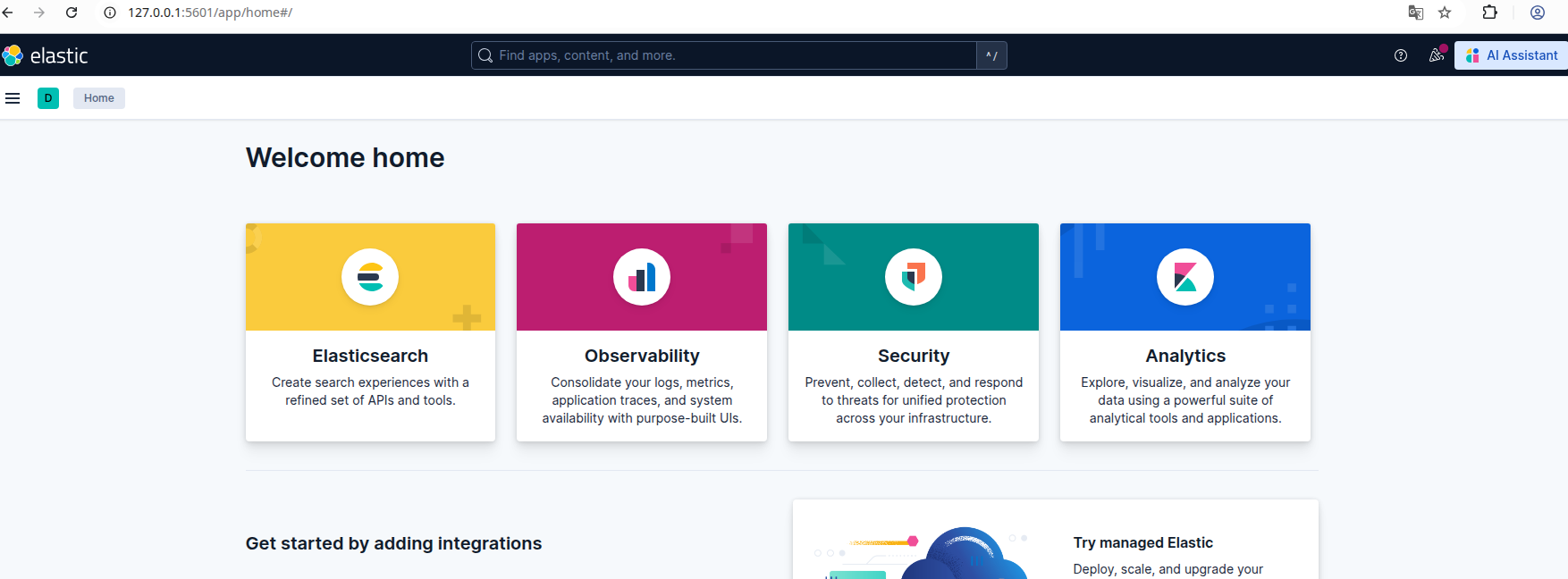Viewport: 1568px width, 579px height.
Task: Click the Security shield icon
Action: 914,277
